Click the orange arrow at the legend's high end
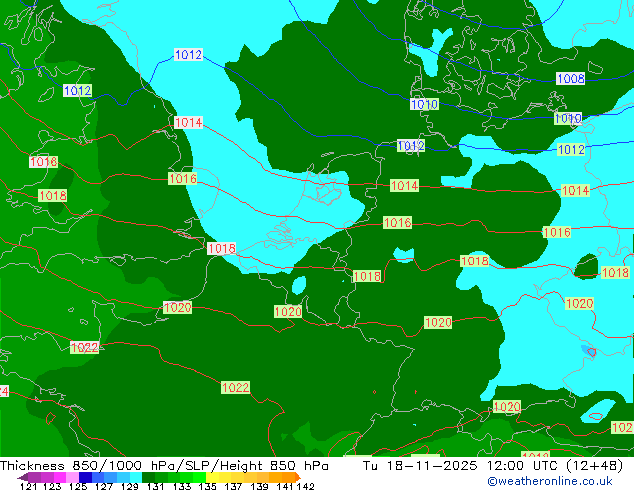 pyautogui.click(x=298, y=477)
